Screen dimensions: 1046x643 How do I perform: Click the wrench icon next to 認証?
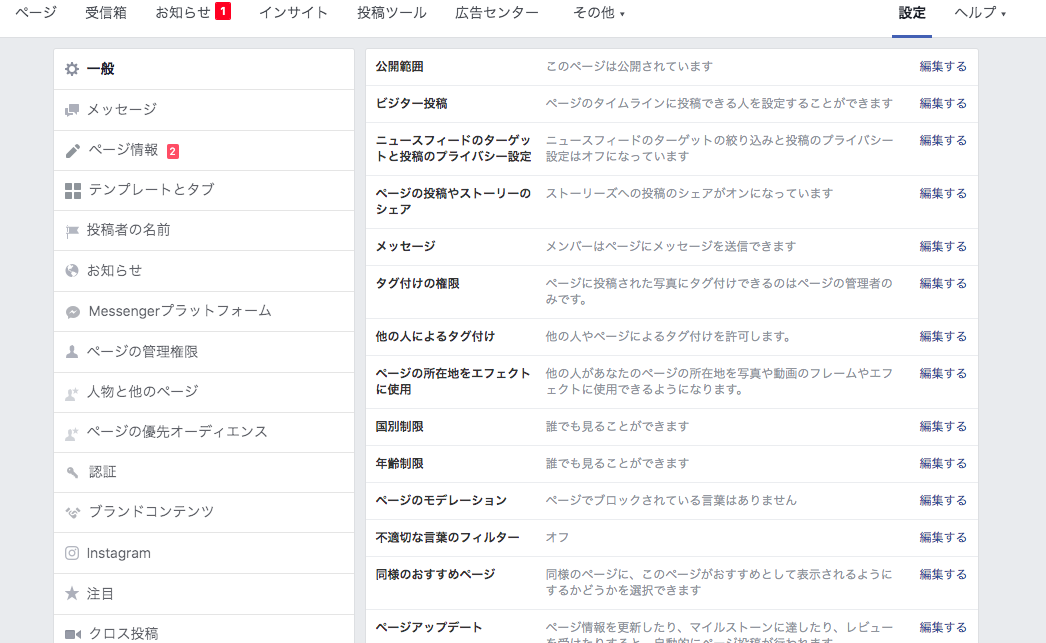(70, 472)
